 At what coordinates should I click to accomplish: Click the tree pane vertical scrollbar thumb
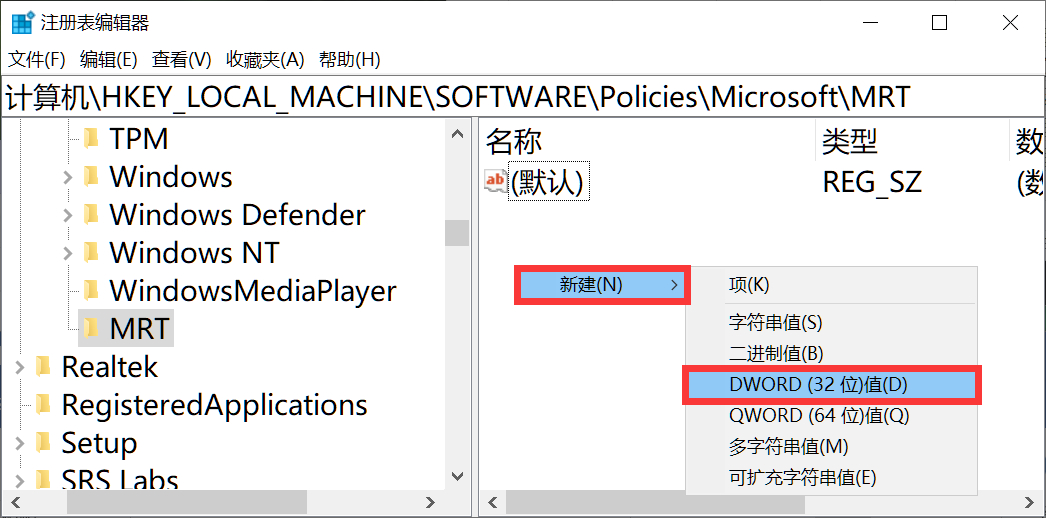click(457, 233)
